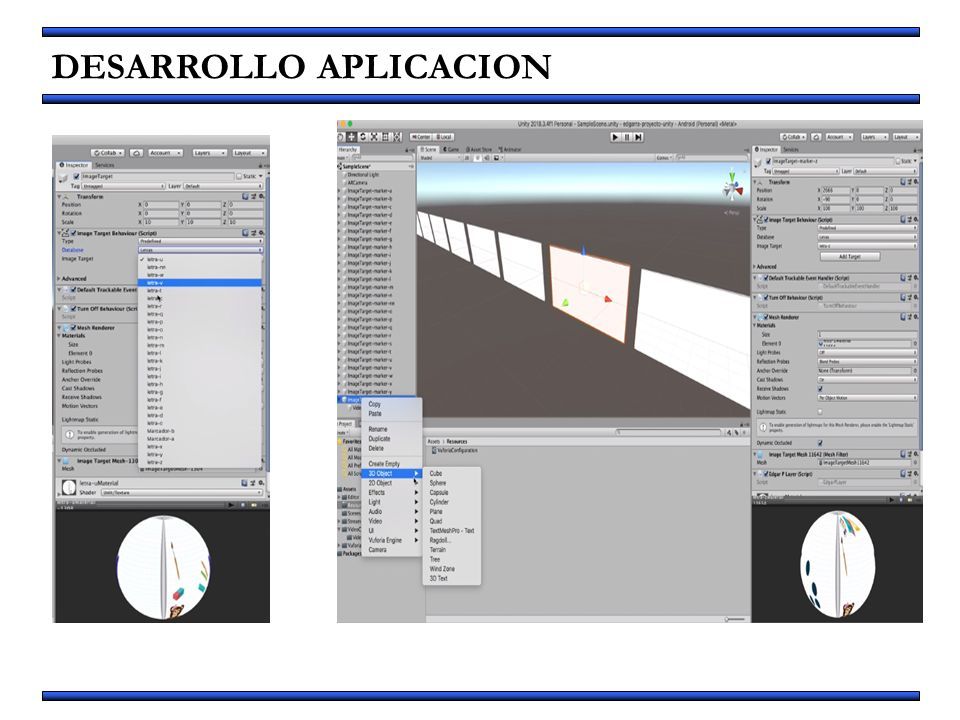Open the Collab dropdown in the main Unity window
This screenshot has width=960, height=720.
793,137
